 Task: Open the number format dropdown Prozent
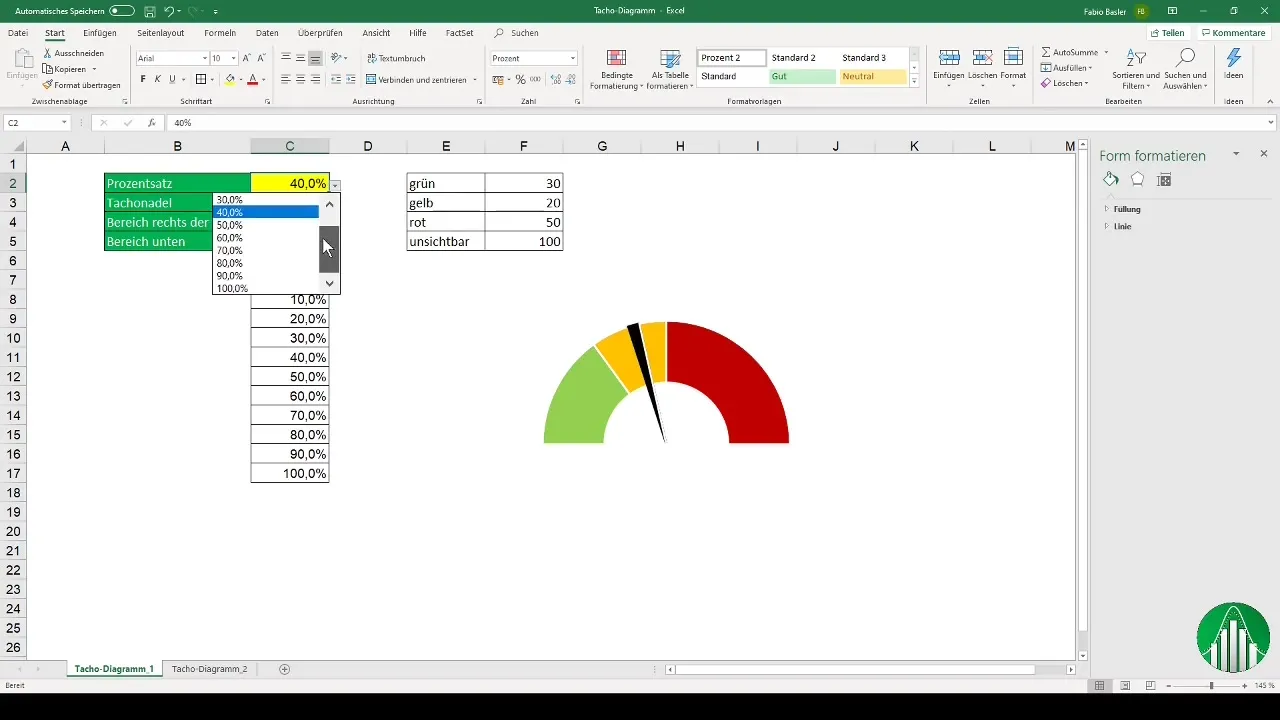click(572, 58)
